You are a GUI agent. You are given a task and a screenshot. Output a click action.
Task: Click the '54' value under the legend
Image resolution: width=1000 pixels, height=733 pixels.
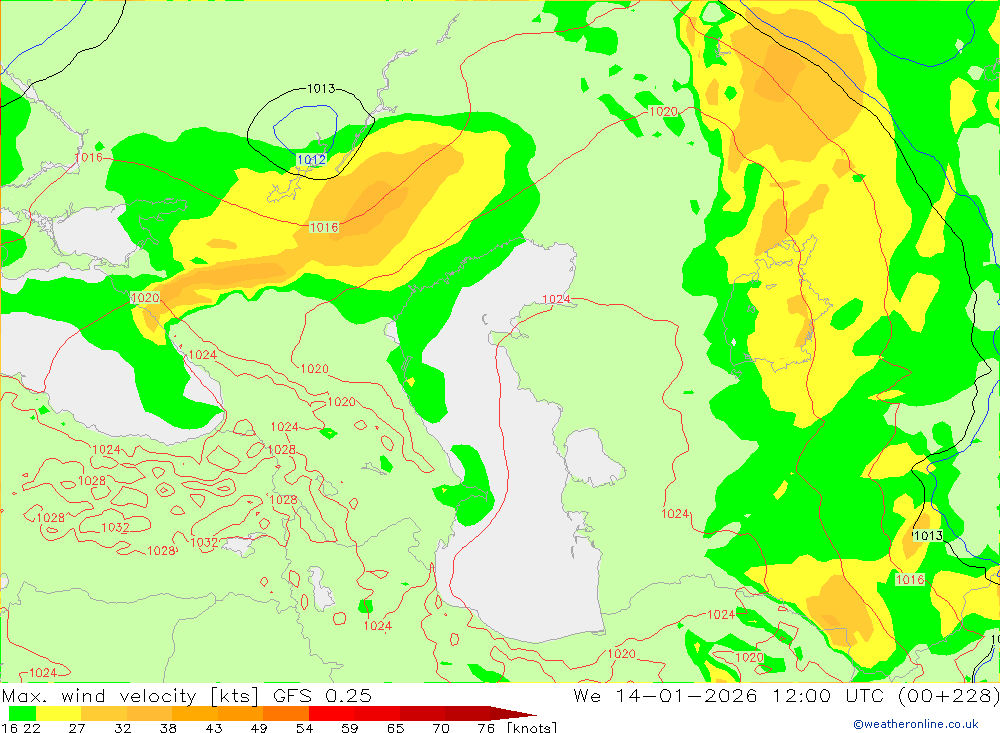pos(304,728)
